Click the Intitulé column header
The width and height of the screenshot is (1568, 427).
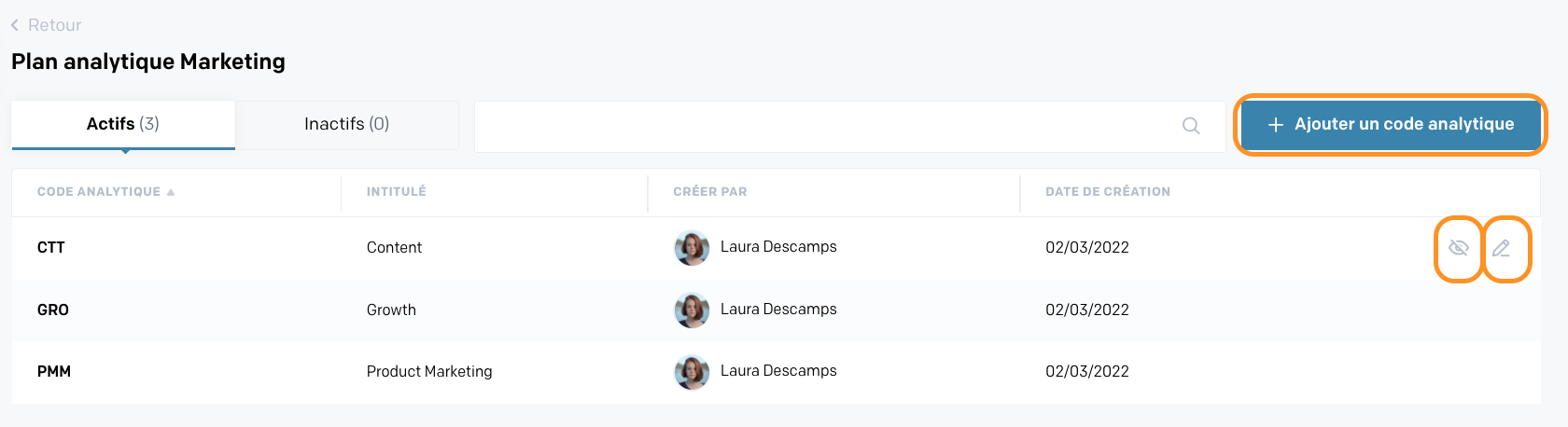click(396, 192)
